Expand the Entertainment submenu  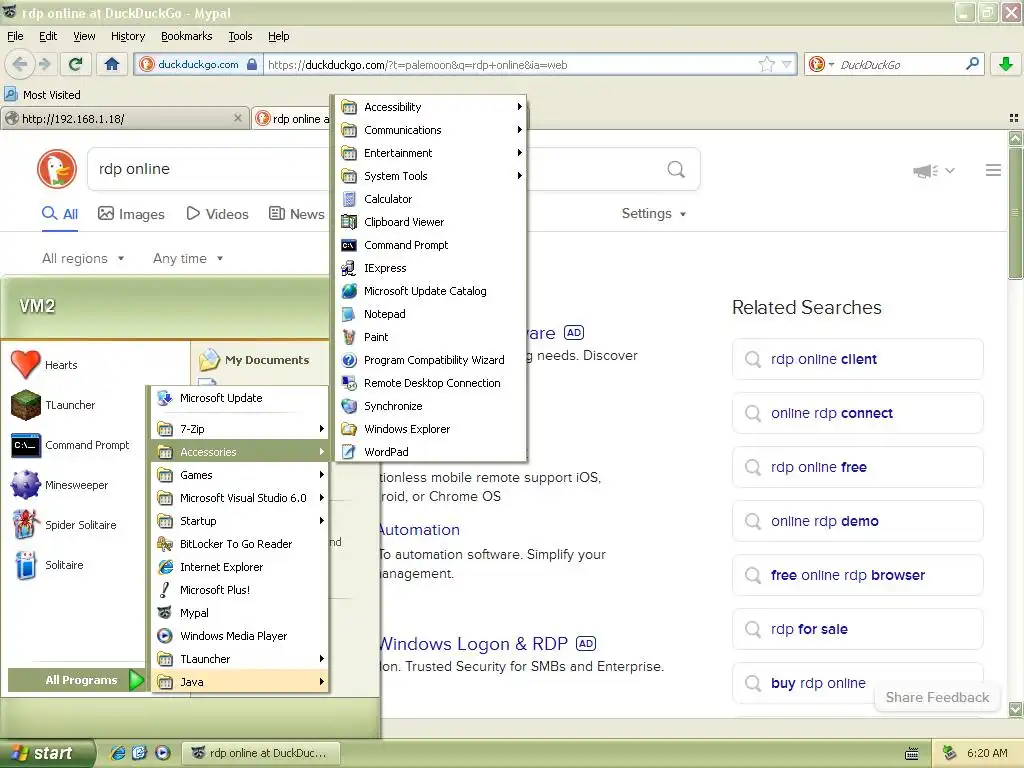point(431,153)
